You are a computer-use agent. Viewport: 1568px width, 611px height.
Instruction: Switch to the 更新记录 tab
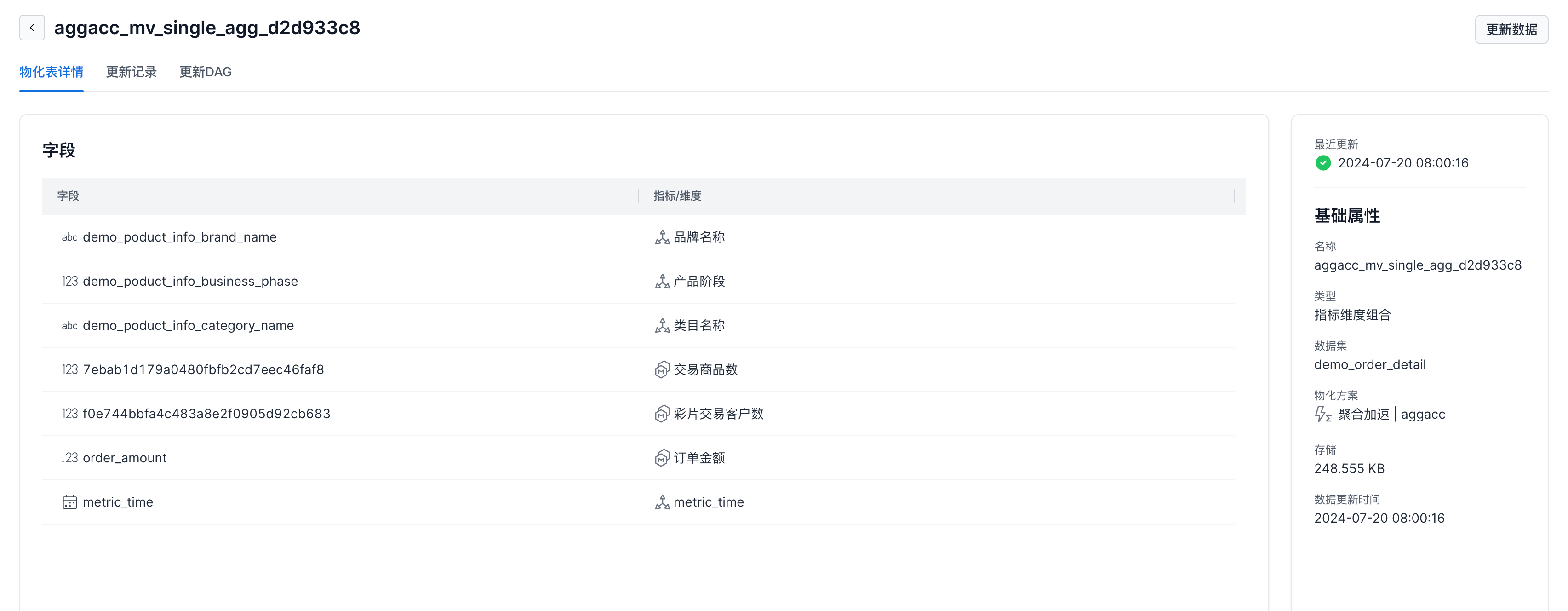(131, 72)
